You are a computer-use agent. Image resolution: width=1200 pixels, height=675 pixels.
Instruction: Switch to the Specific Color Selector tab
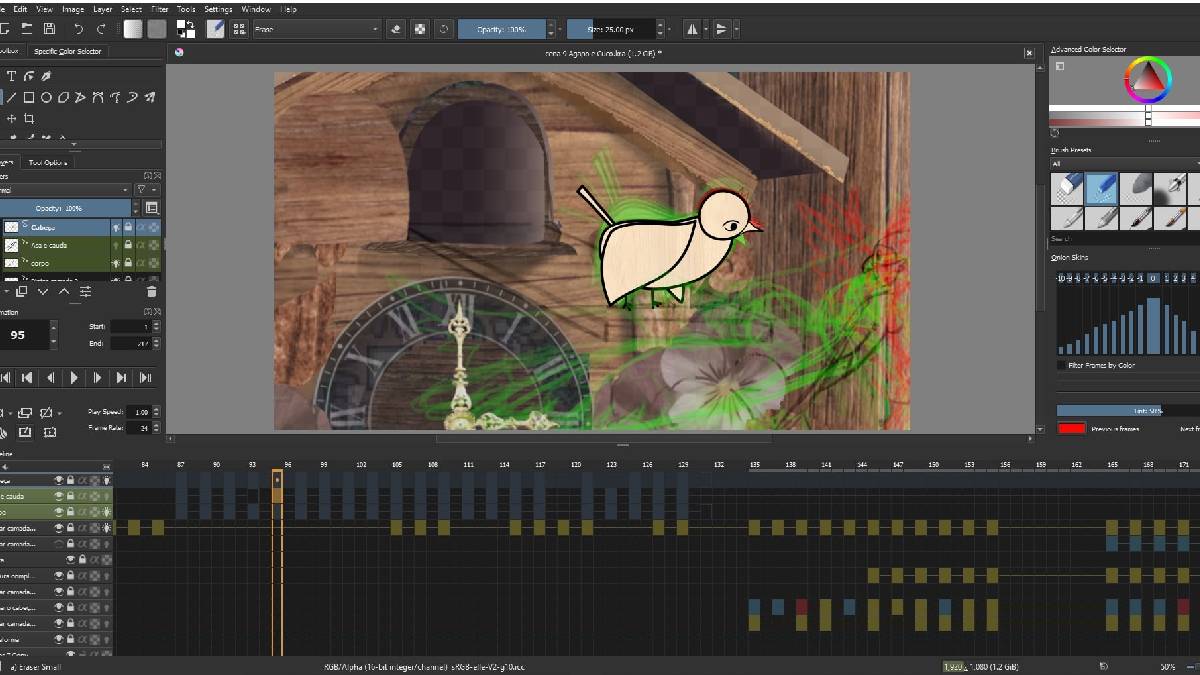point(67,51)
